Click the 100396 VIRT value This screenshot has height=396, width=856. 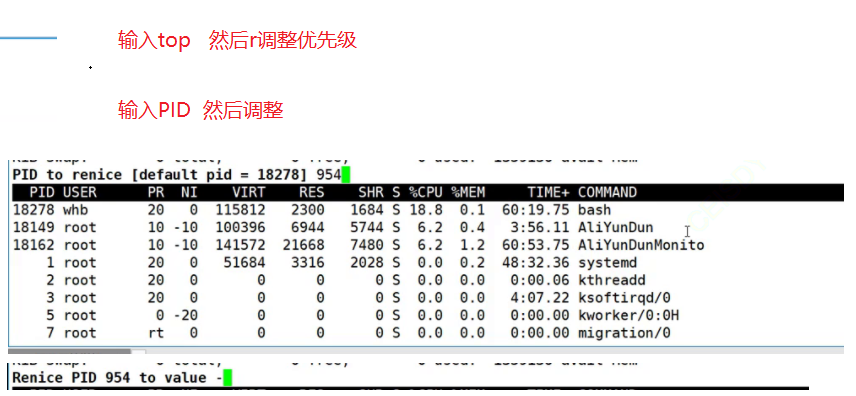[x=240, y=228]
